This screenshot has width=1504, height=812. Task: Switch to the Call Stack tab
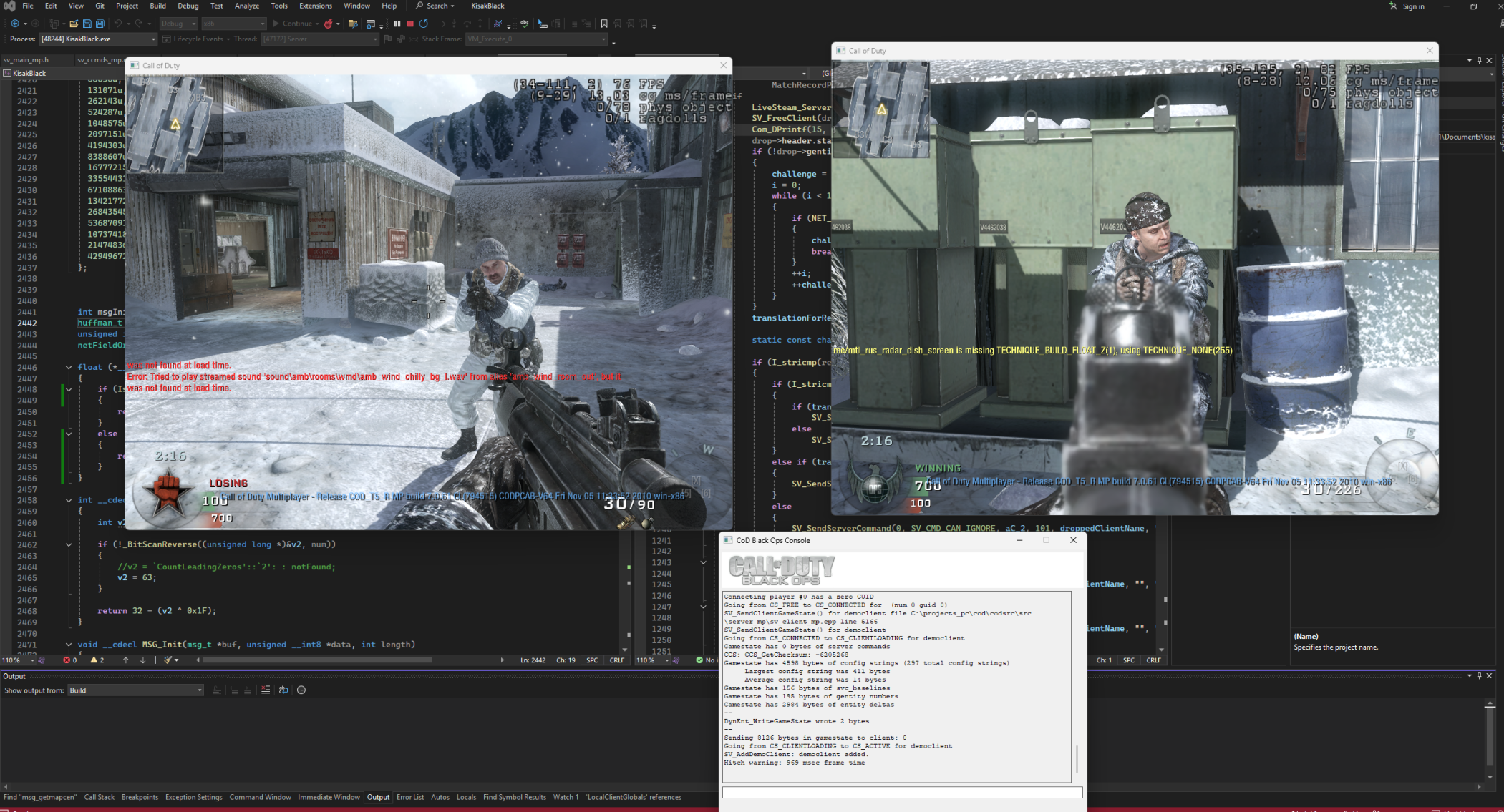coord(100,797)
